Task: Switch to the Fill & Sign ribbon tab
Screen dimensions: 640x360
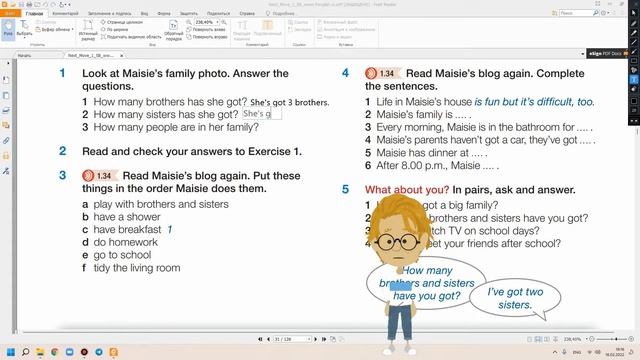Action: 109,13
